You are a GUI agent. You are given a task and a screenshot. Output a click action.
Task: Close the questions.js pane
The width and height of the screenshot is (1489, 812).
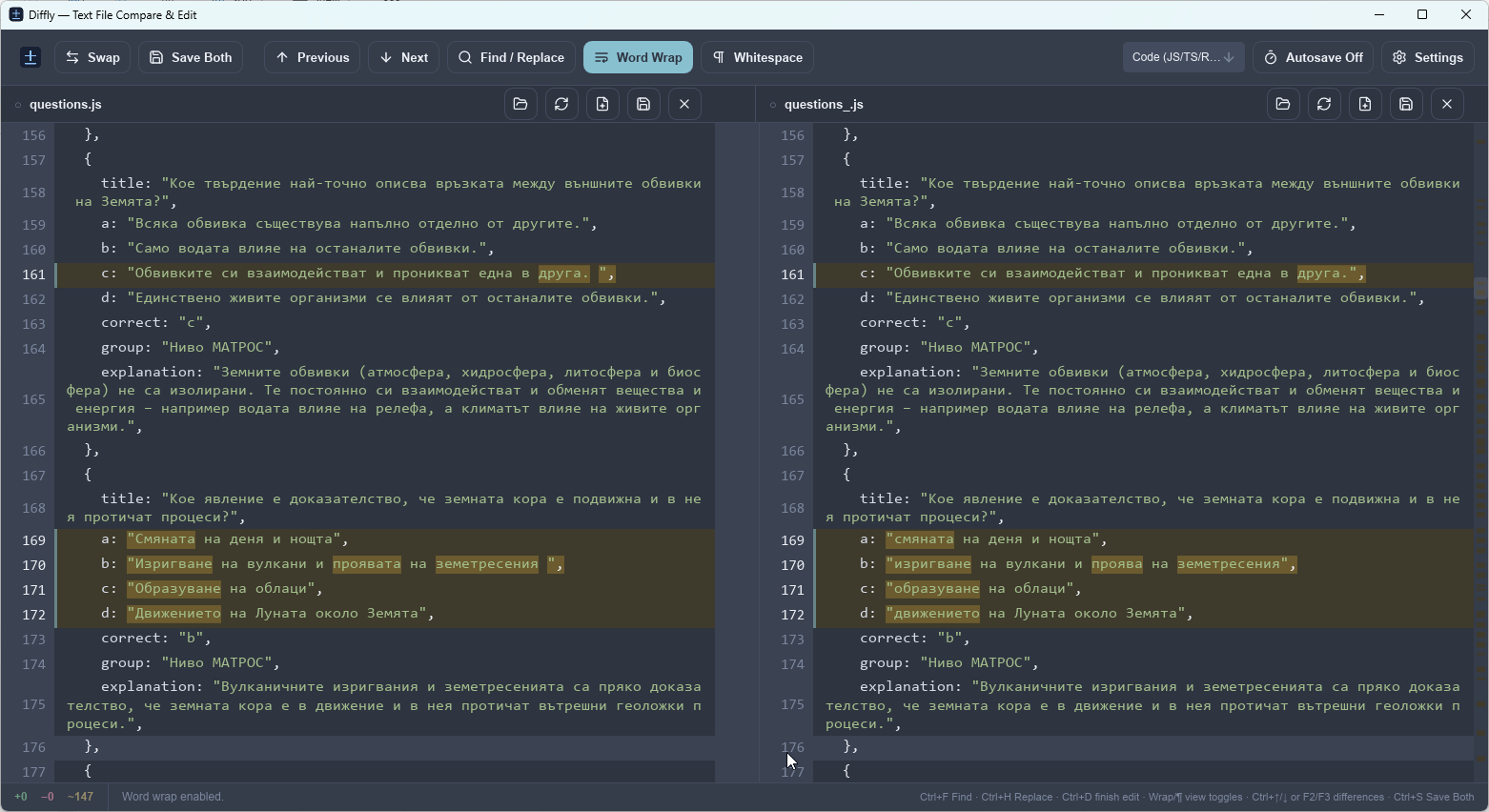coord(684,105)
